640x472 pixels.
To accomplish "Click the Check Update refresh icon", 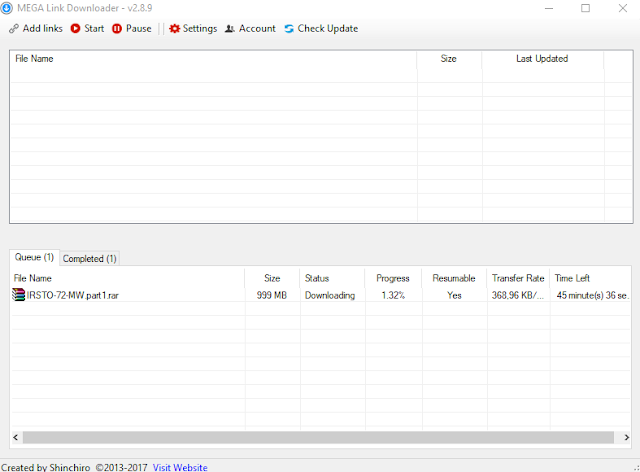I will (289, 29).
